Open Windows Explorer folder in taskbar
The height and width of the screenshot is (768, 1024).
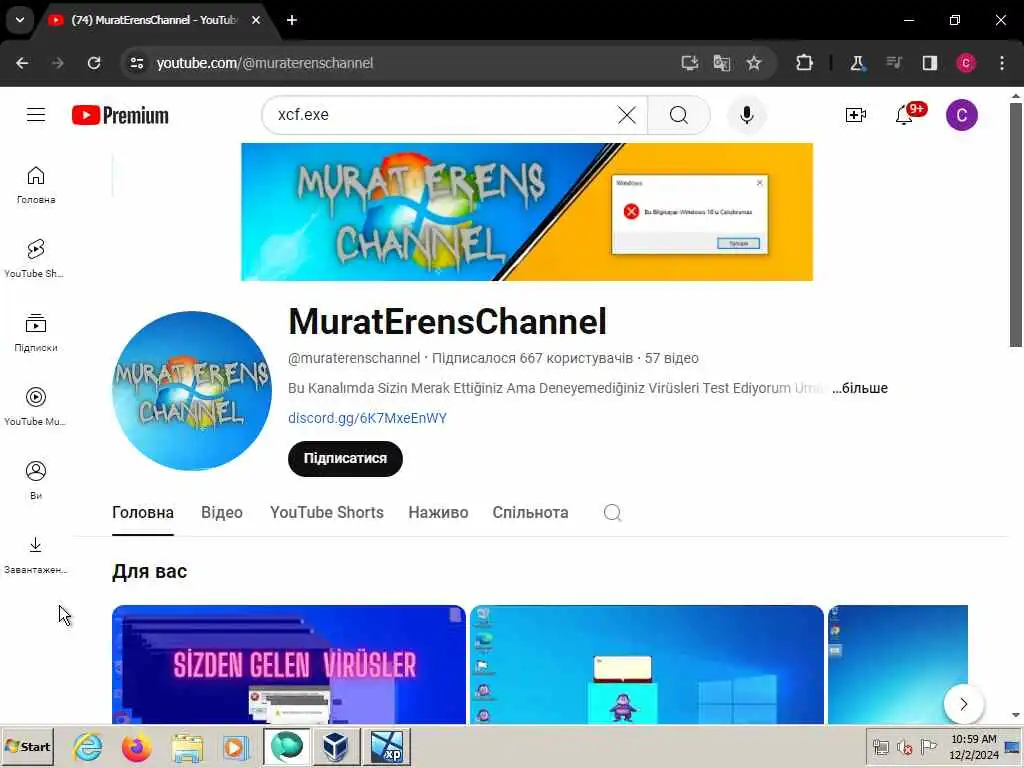(x=187, y=747)
